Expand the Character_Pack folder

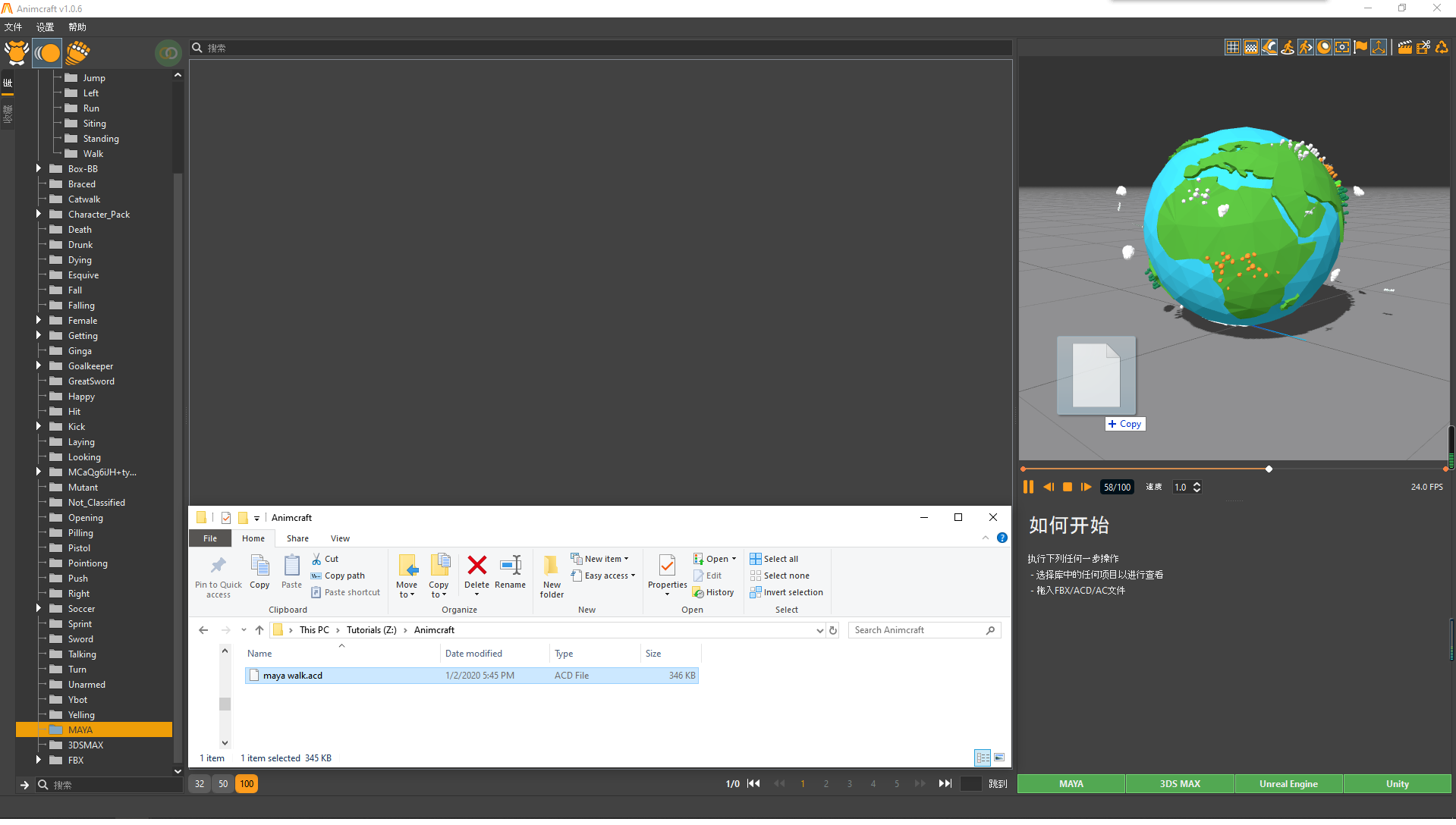pos(39,214)
